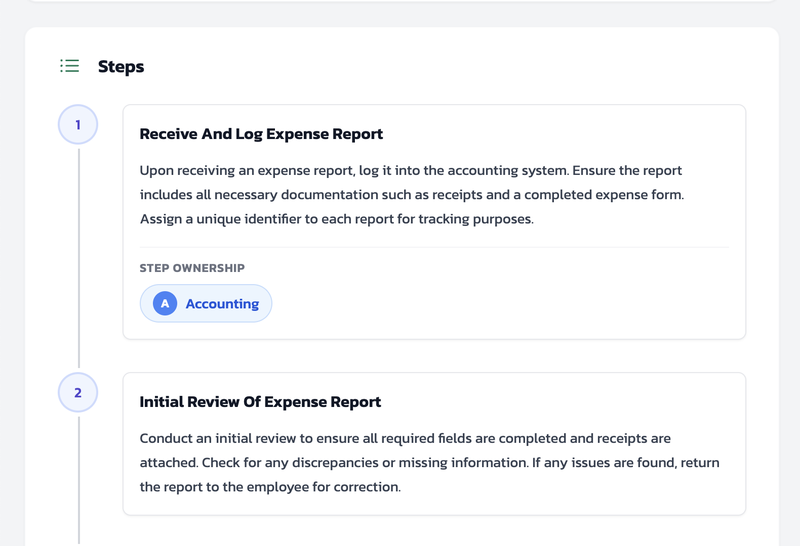Click the "STEP OWNERSHIP" label
This screenshot has width=800, height=546.
192,268
